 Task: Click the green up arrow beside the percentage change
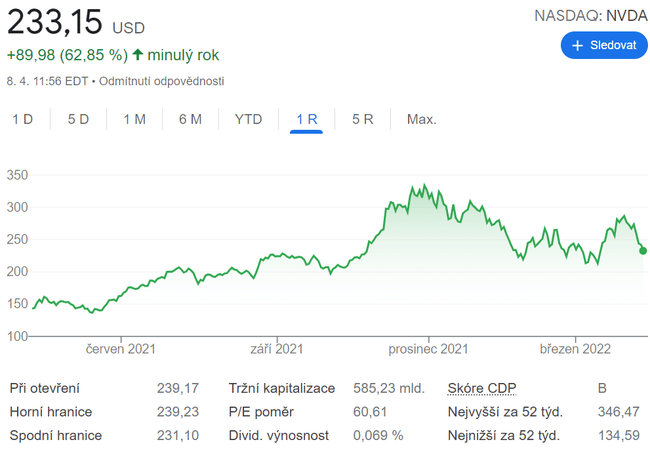(137, 55)
